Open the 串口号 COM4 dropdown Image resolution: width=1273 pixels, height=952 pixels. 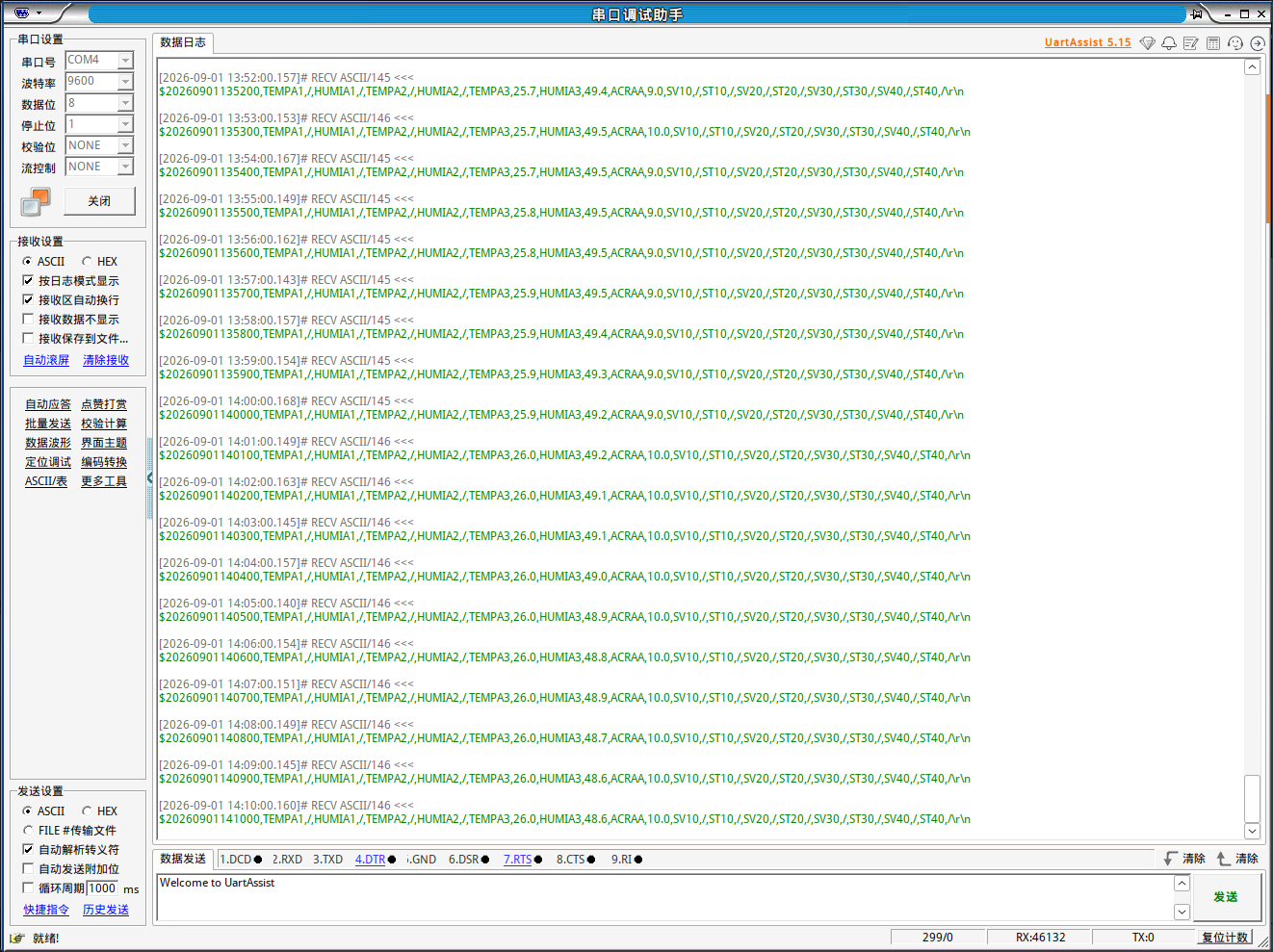[x=125, y=61]
